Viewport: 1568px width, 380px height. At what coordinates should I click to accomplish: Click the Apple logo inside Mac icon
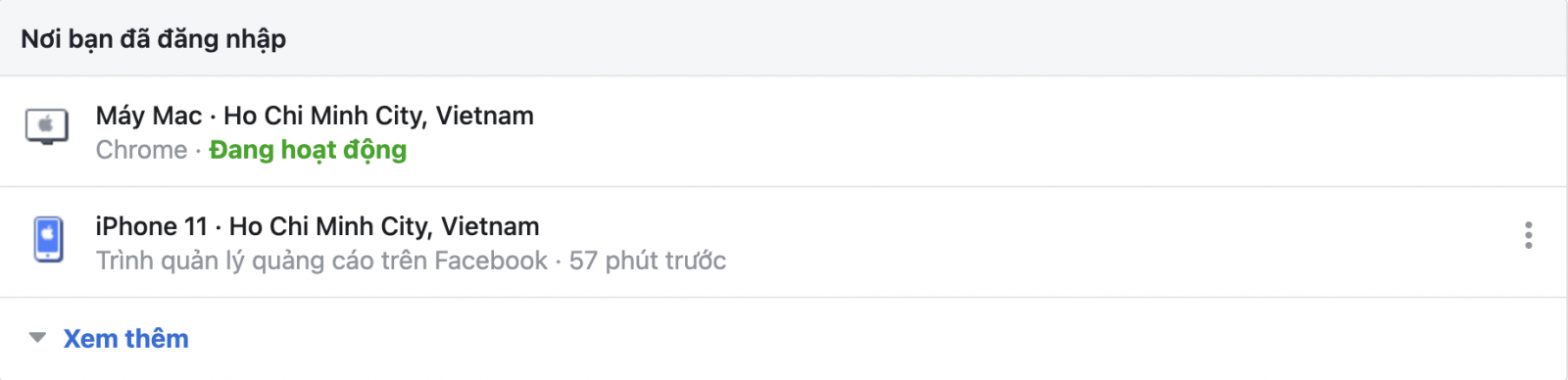[46, 124]
